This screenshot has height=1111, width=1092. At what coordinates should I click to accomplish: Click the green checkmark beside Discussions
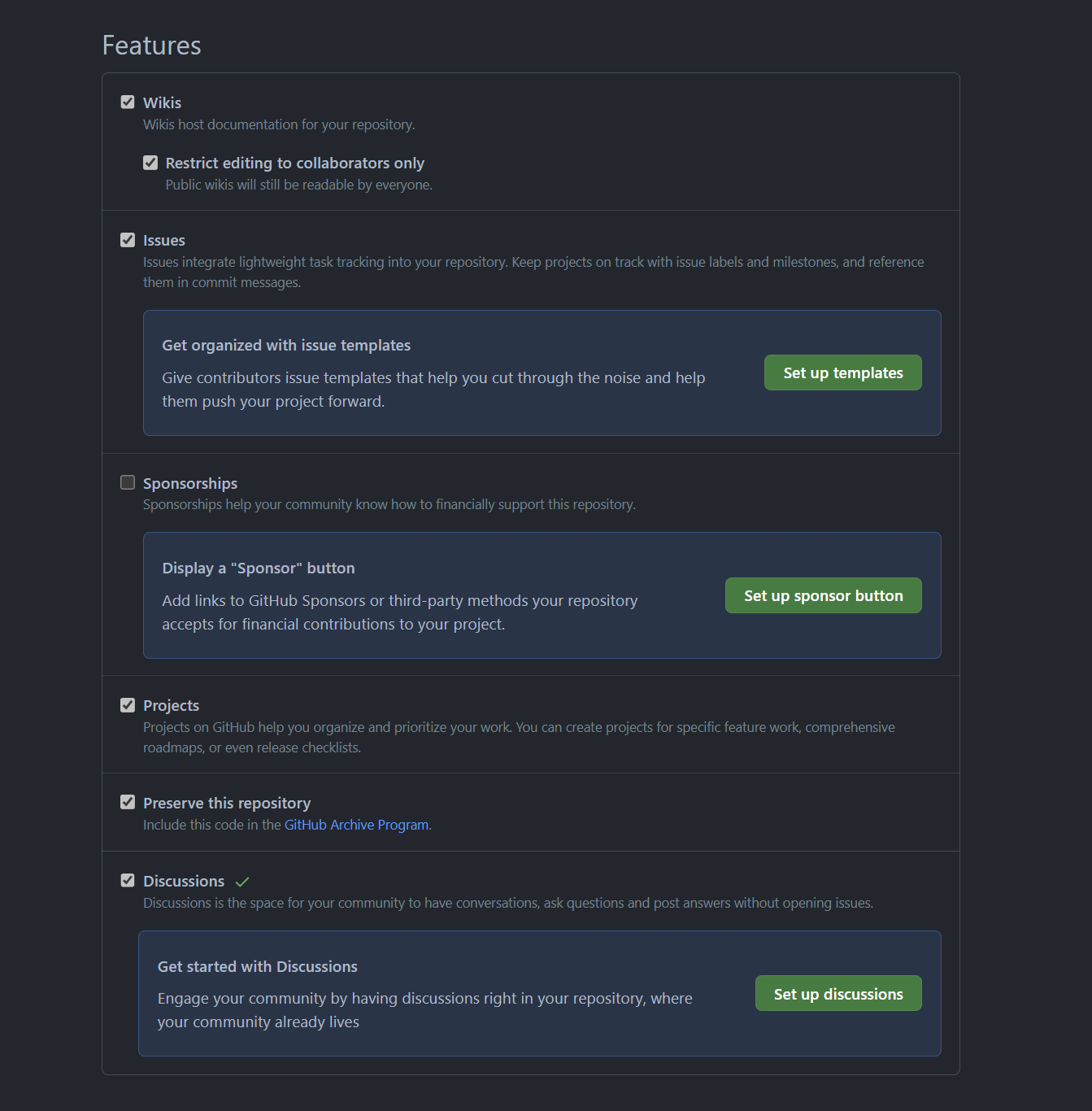242,882
